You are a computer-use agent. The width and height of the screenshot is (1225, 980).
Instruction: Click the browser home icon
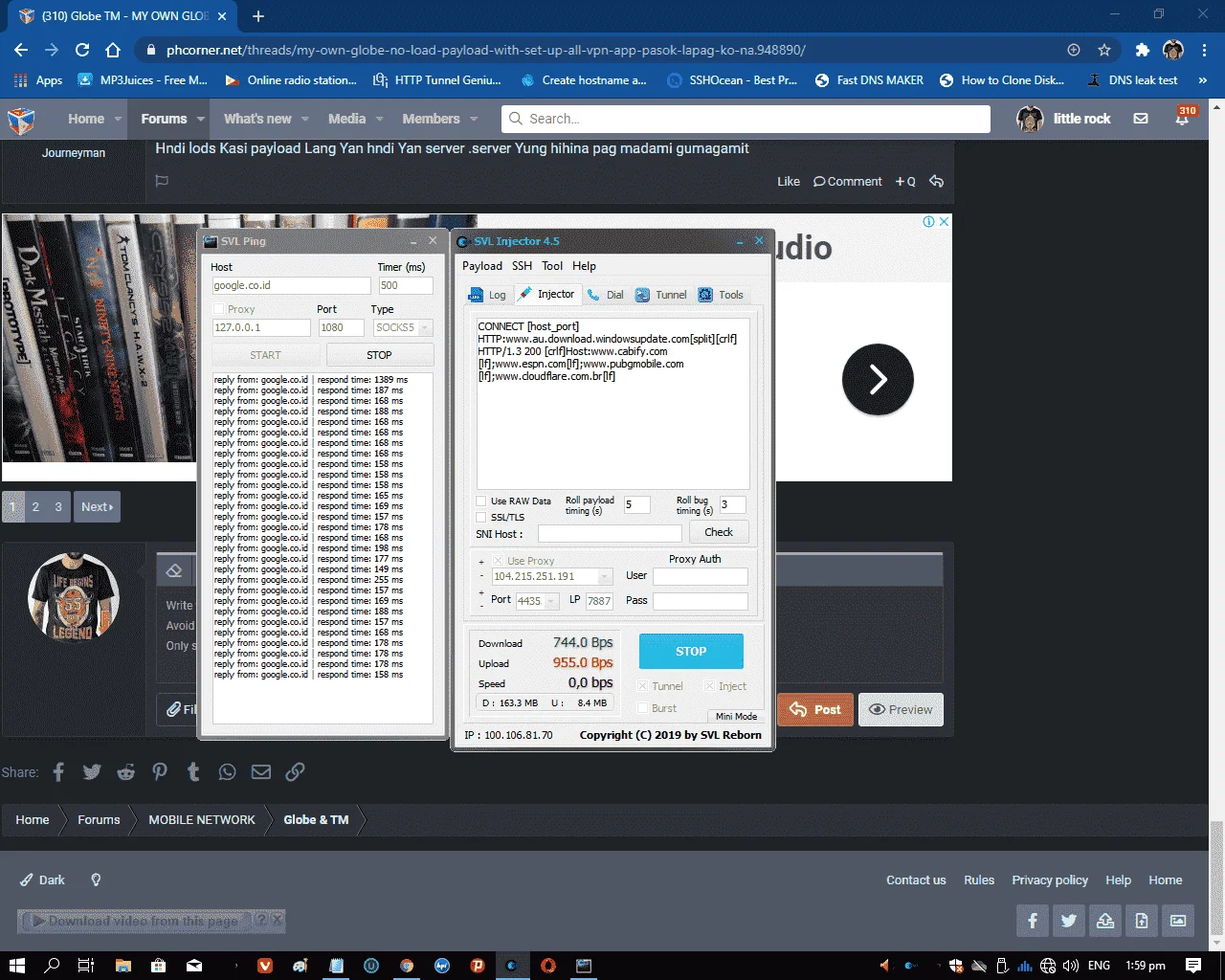pos(113,50)
